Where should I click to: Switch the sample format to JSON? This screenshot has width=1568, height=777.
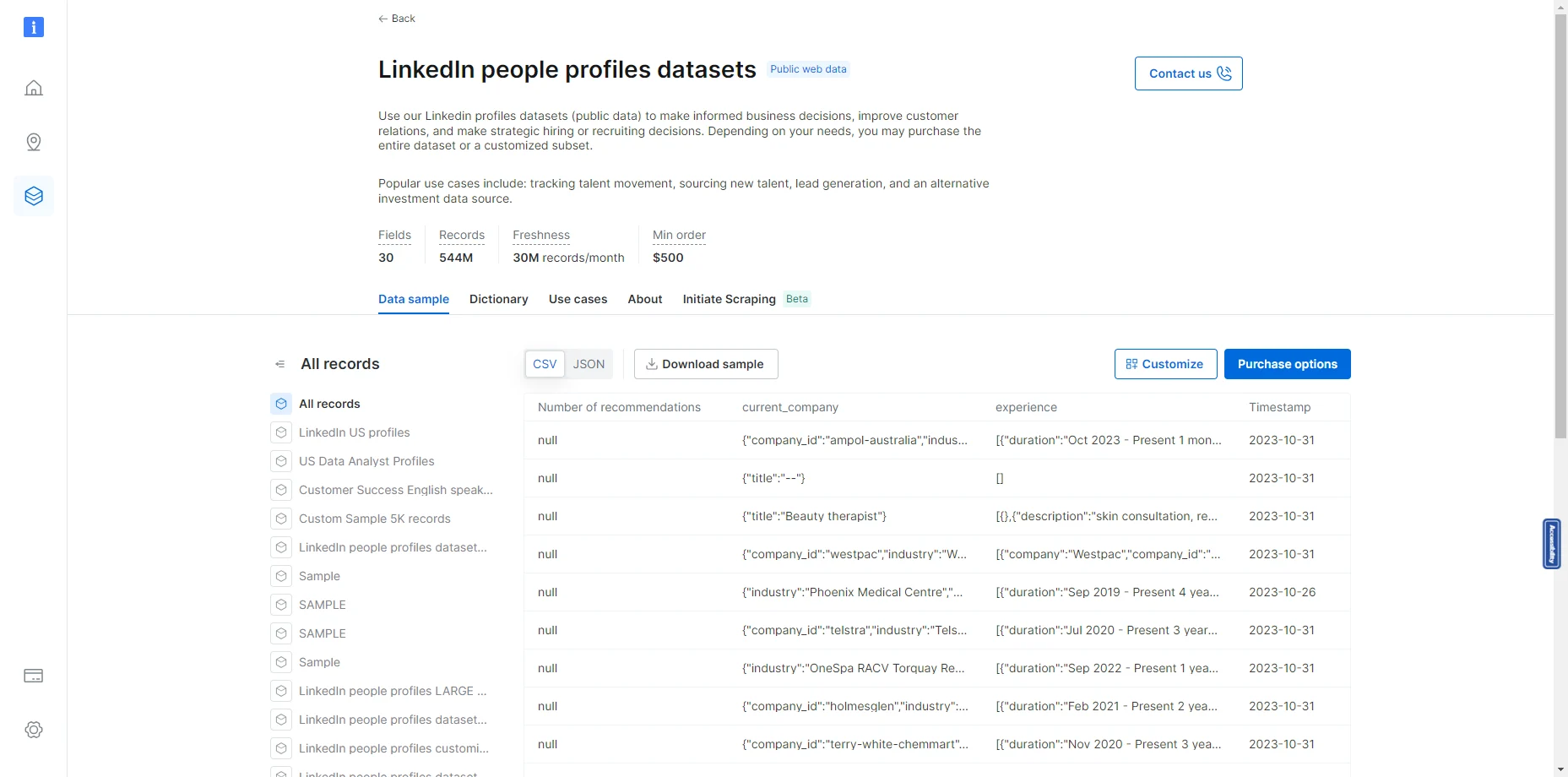pos(589,364)
